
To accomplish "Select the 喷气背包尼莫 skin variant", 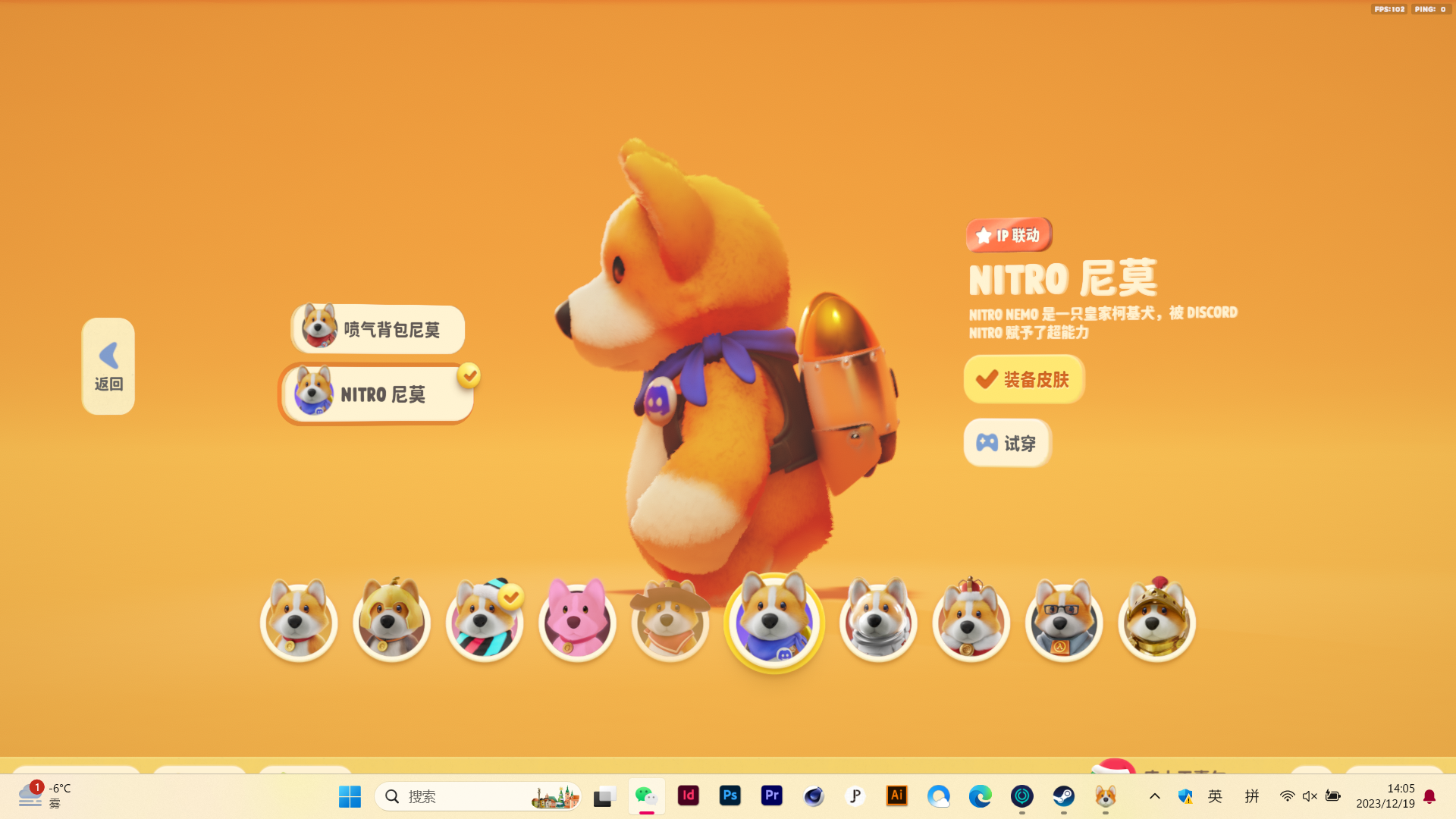I will 378,329.
